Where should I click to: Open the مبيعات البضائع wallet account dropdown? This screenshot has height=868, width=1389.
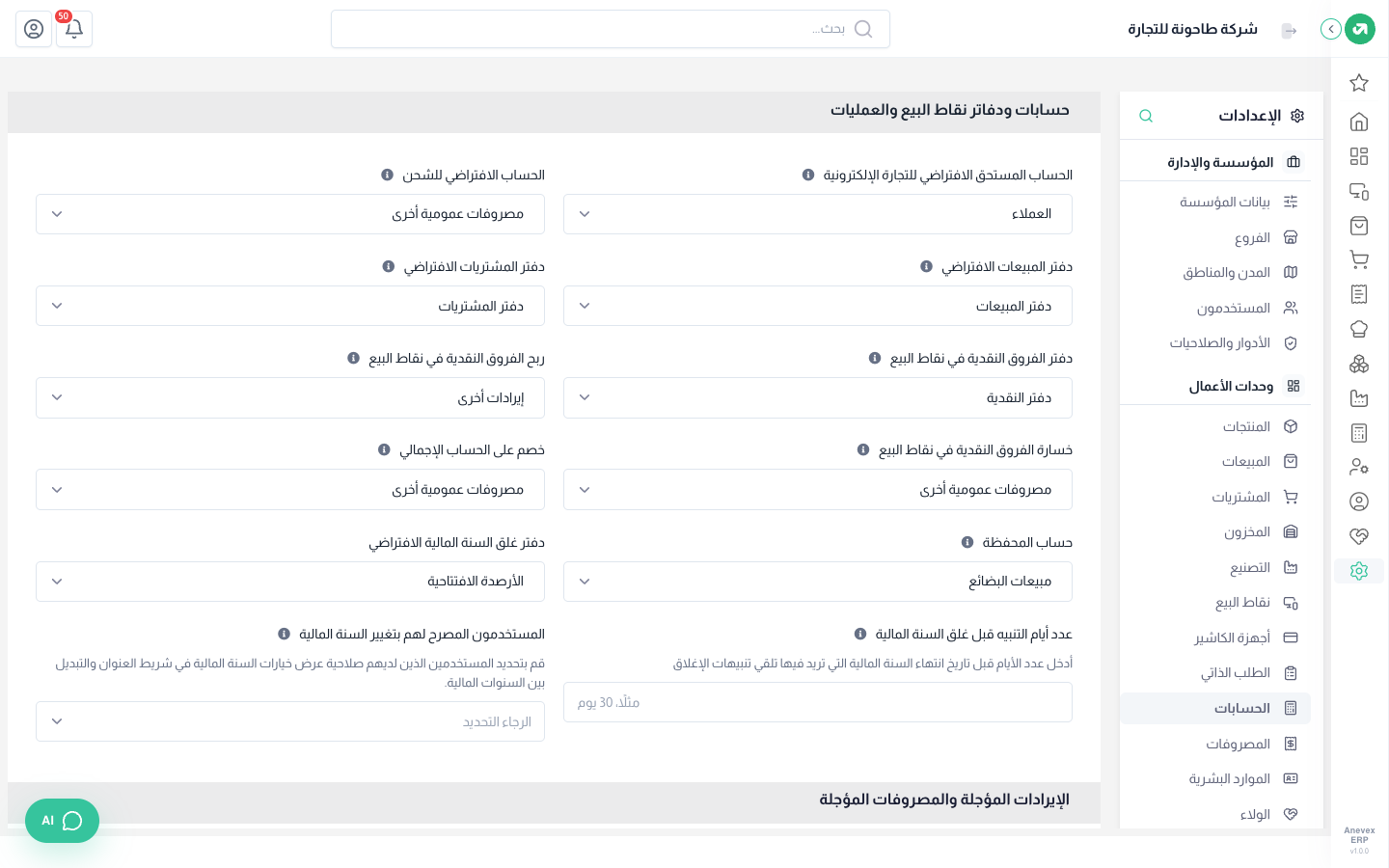click(818, 582)
